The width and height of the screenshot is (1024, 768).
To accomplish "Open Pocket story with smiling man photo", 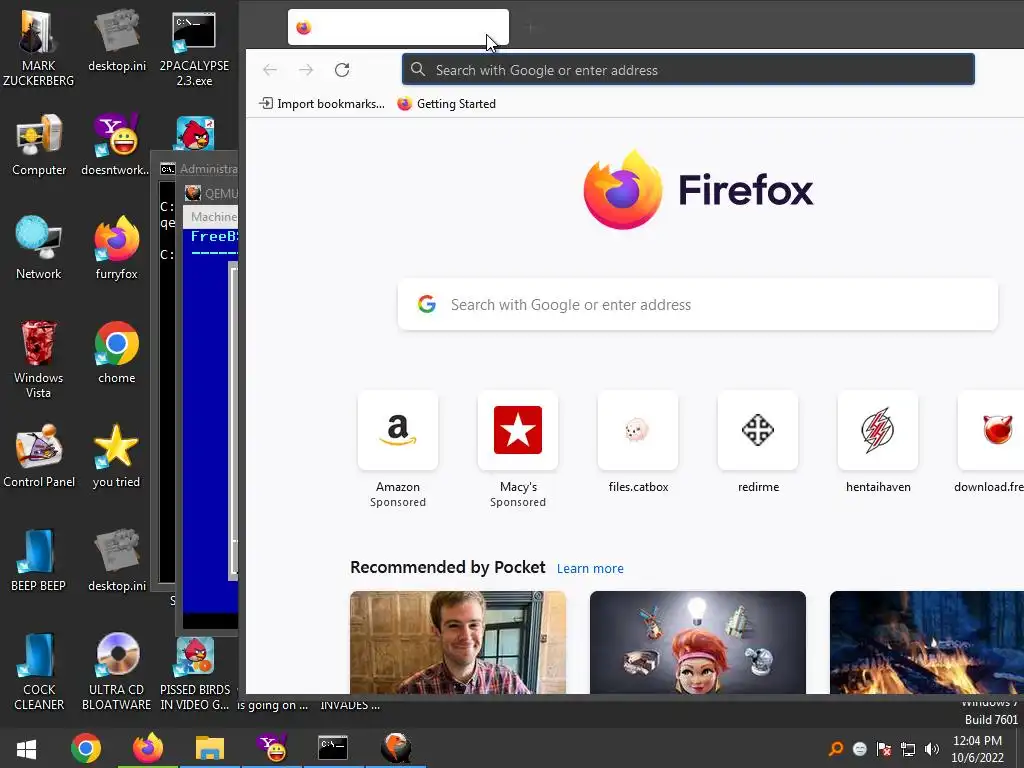I will [458, 643].
